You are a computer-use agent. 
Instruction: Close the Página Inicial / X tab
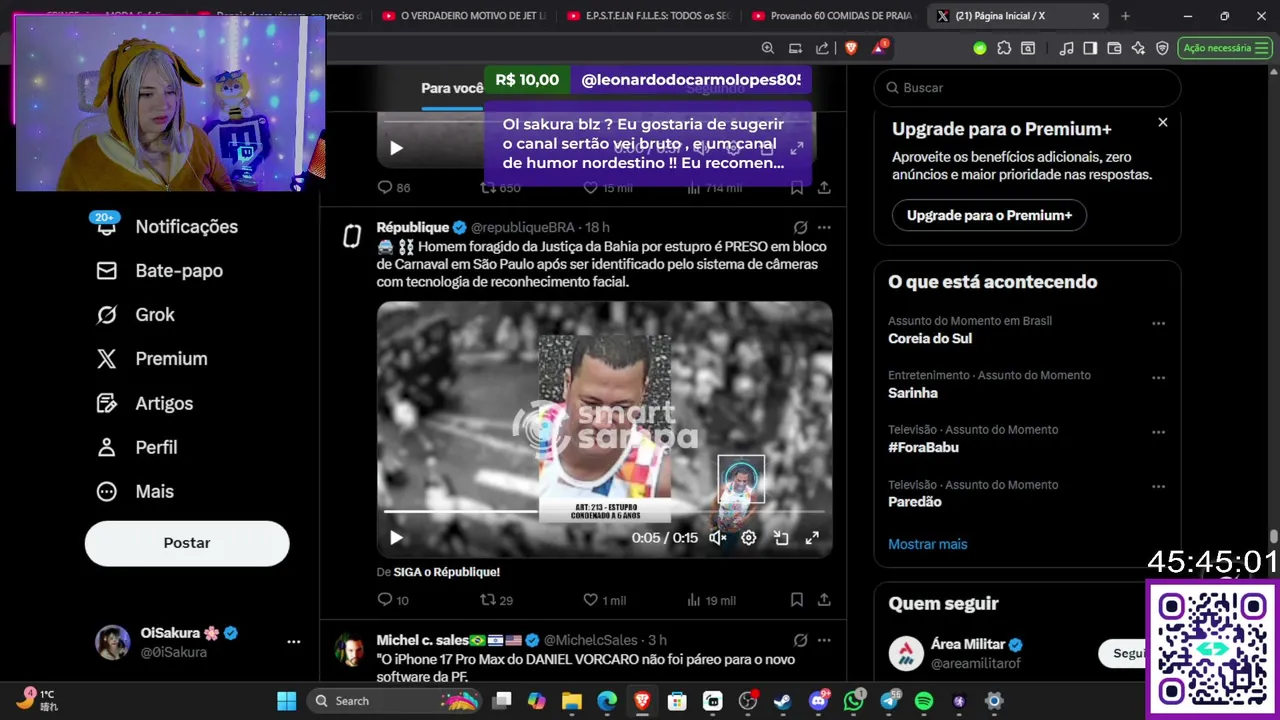[x=1096, y=16]
